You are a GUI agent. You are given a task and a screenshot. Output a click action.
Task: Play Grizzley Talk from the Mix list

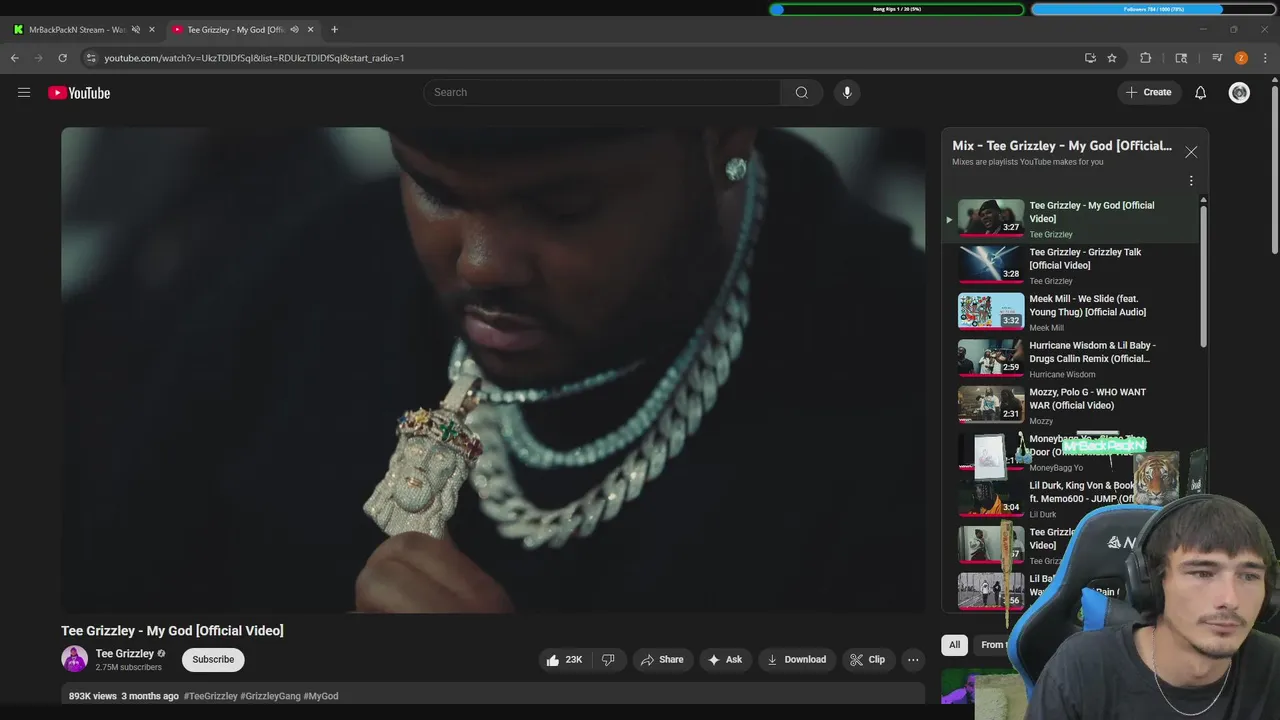(1070, 265)
